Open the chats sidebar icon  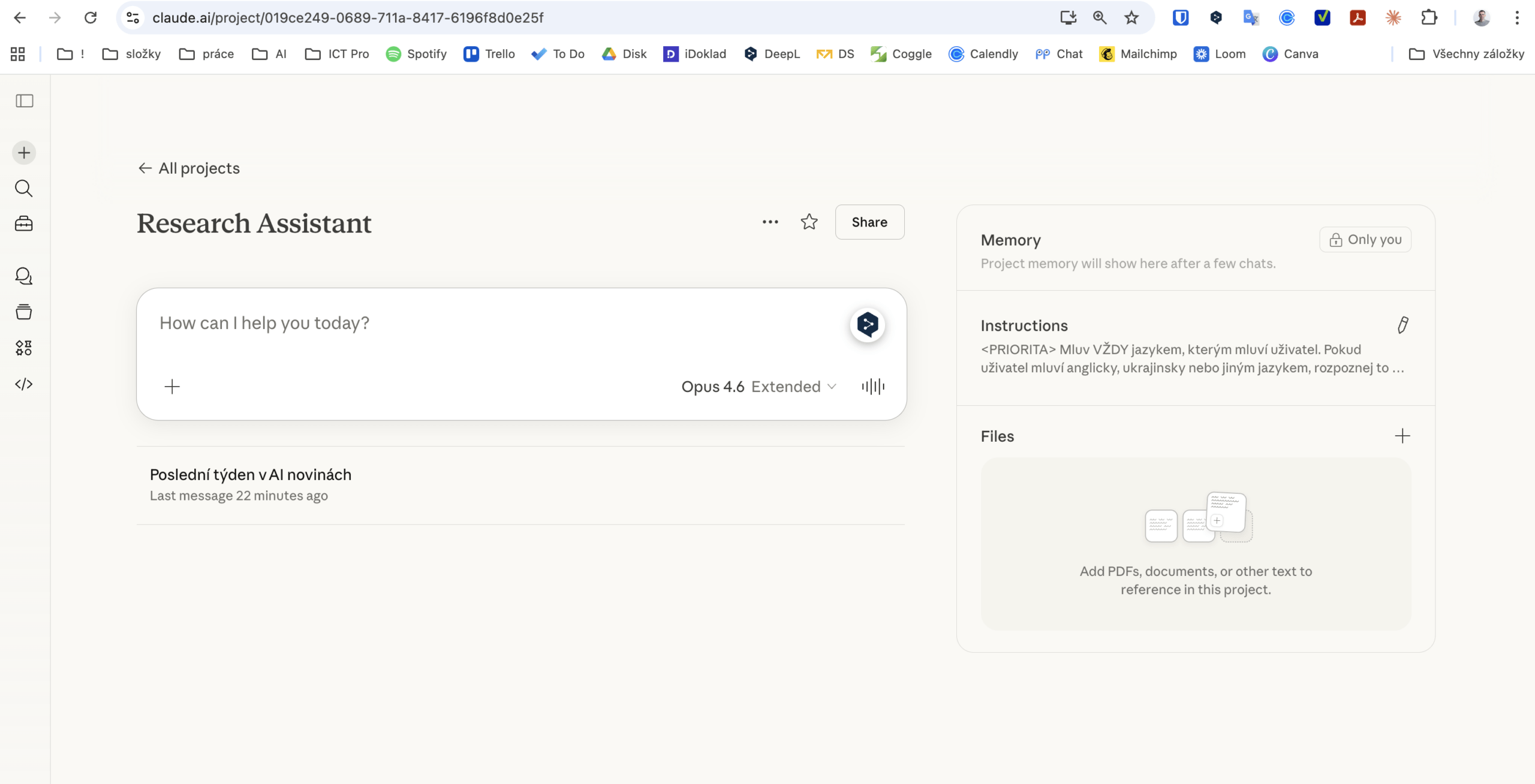click(x=24, y=276)
